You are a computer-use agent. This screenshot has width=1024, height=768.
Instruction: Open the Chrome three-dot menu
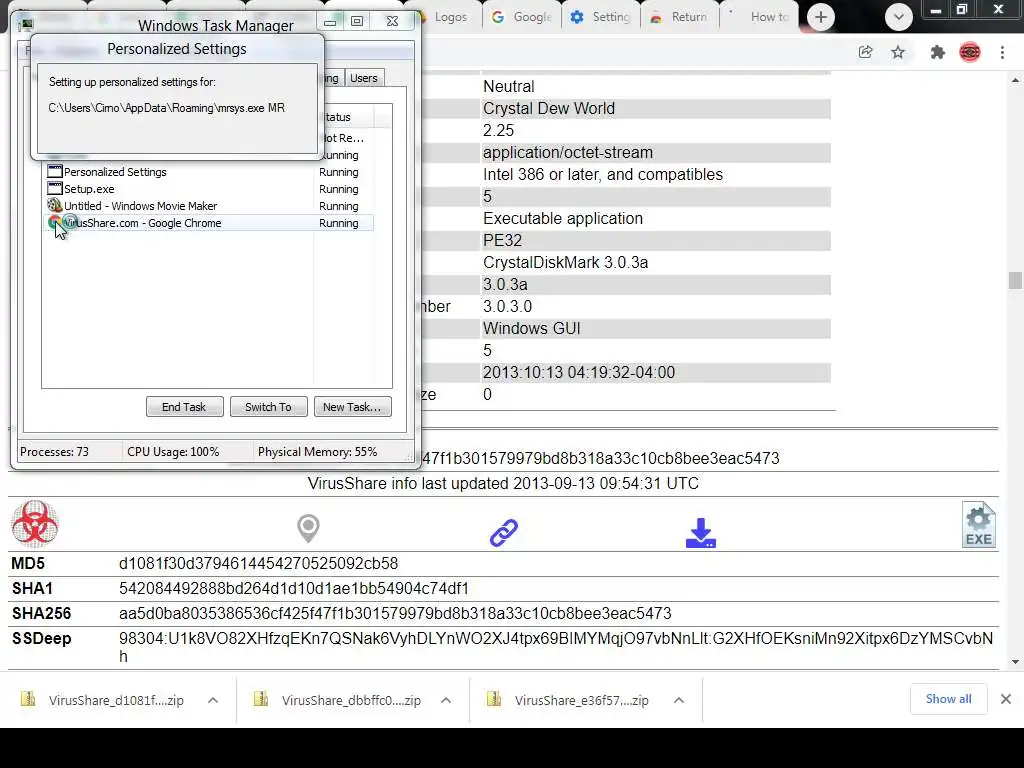(x=1002, y=52)
